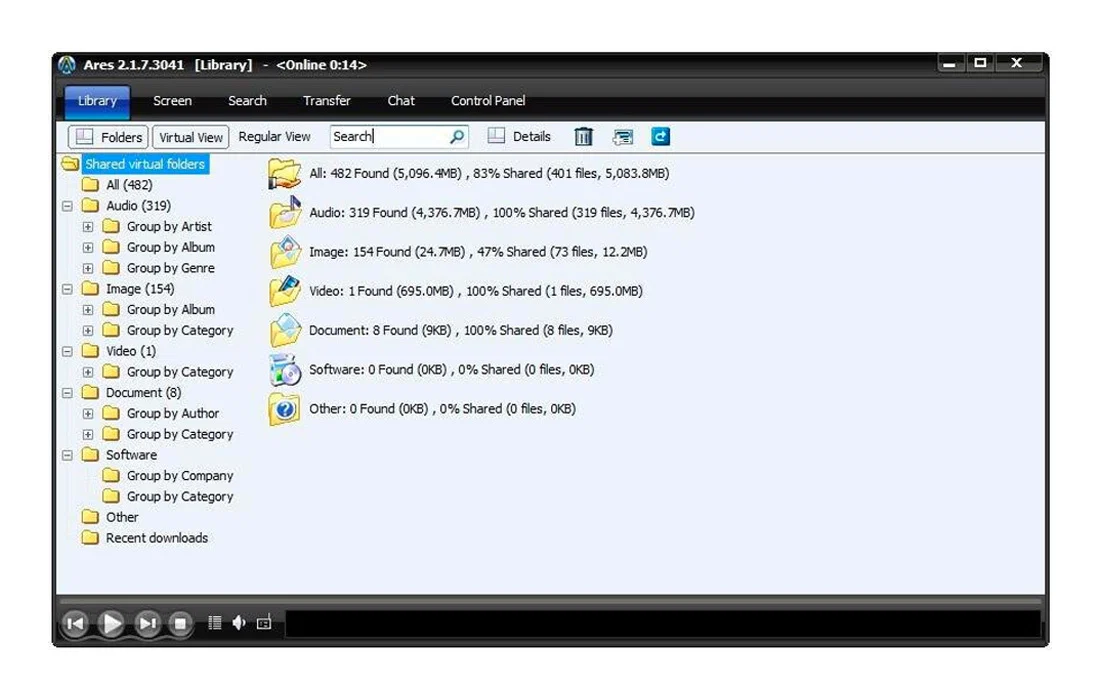
Task: Click the Audio category folder icon
Action: tap(285, 212)
